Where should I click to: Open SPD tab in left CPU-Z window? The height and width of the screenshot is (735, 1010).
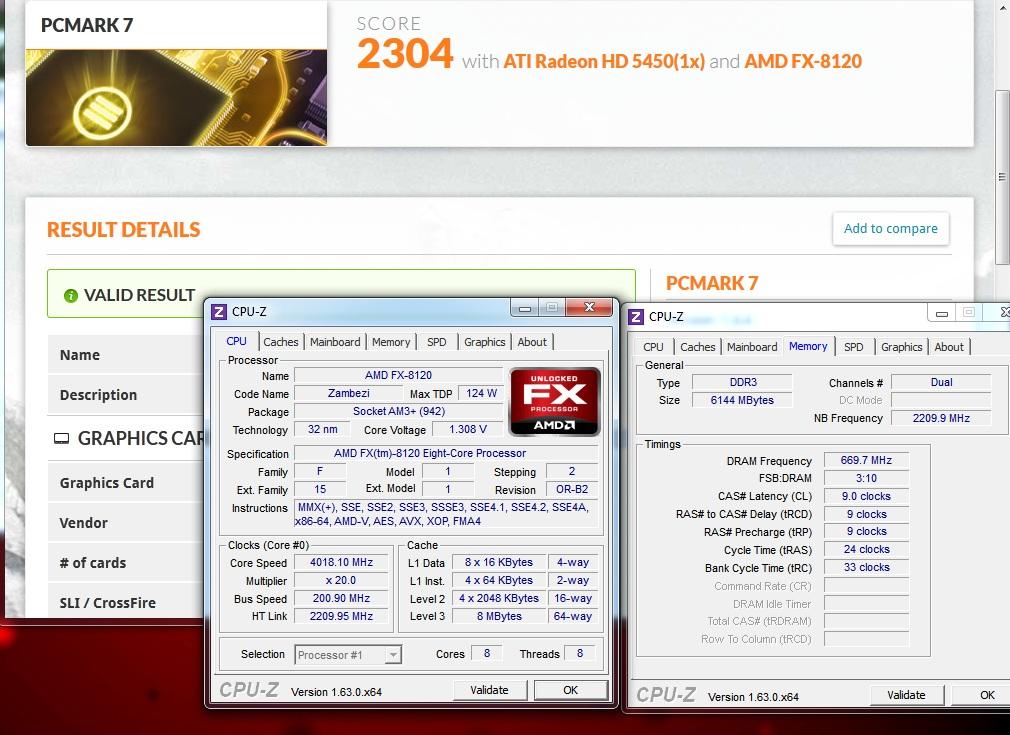coord(437,342)
